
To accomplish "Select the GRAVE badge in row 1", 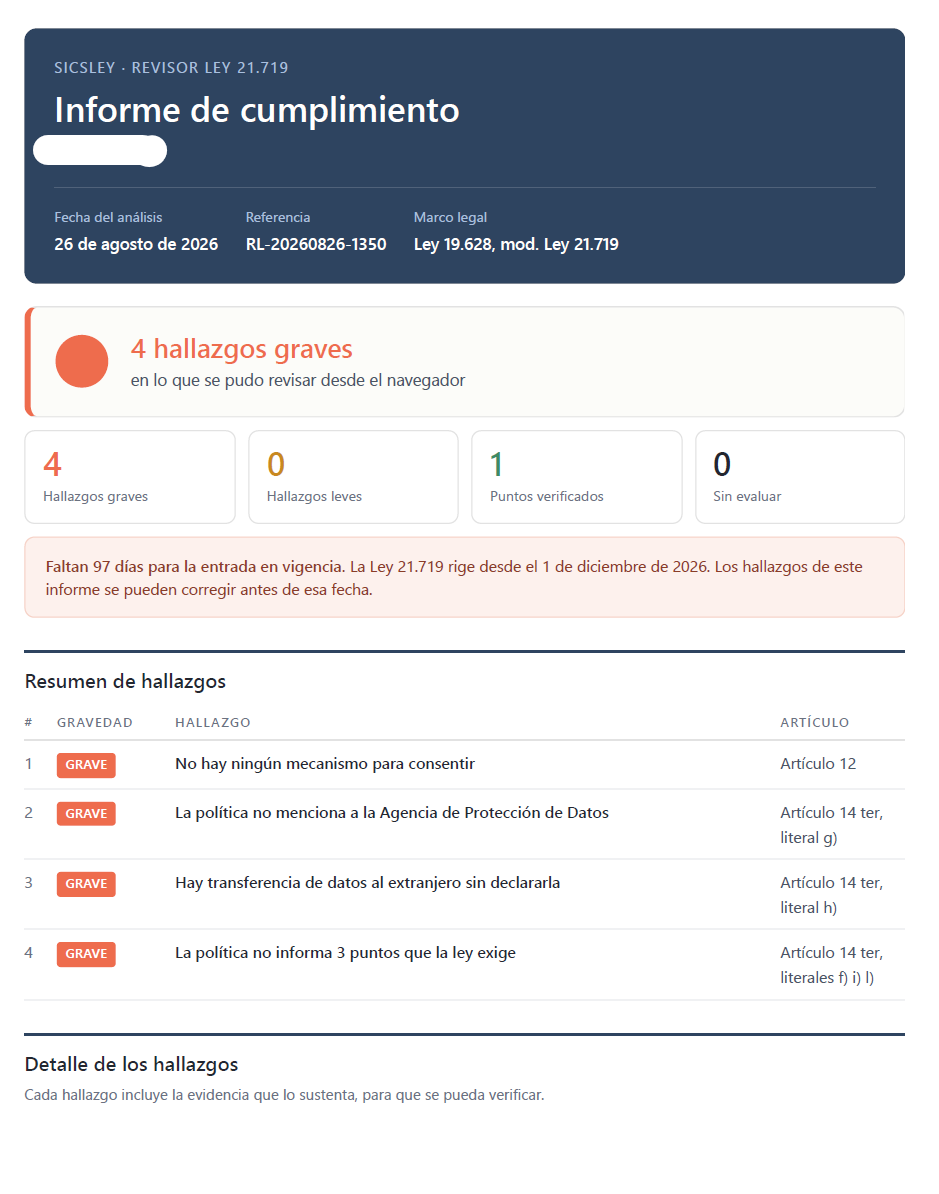I will click(86, 765).
